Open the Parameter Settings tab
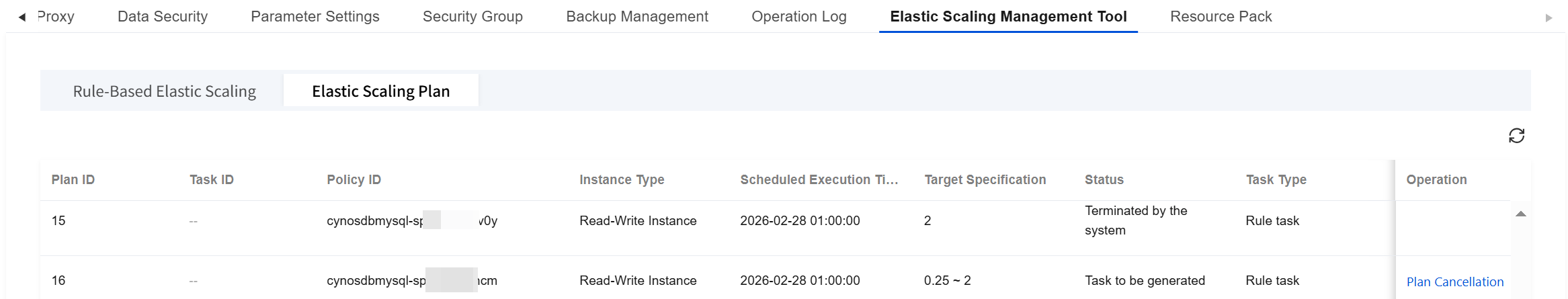Viewport: 1568px width, 299px height. coord(315,17)
